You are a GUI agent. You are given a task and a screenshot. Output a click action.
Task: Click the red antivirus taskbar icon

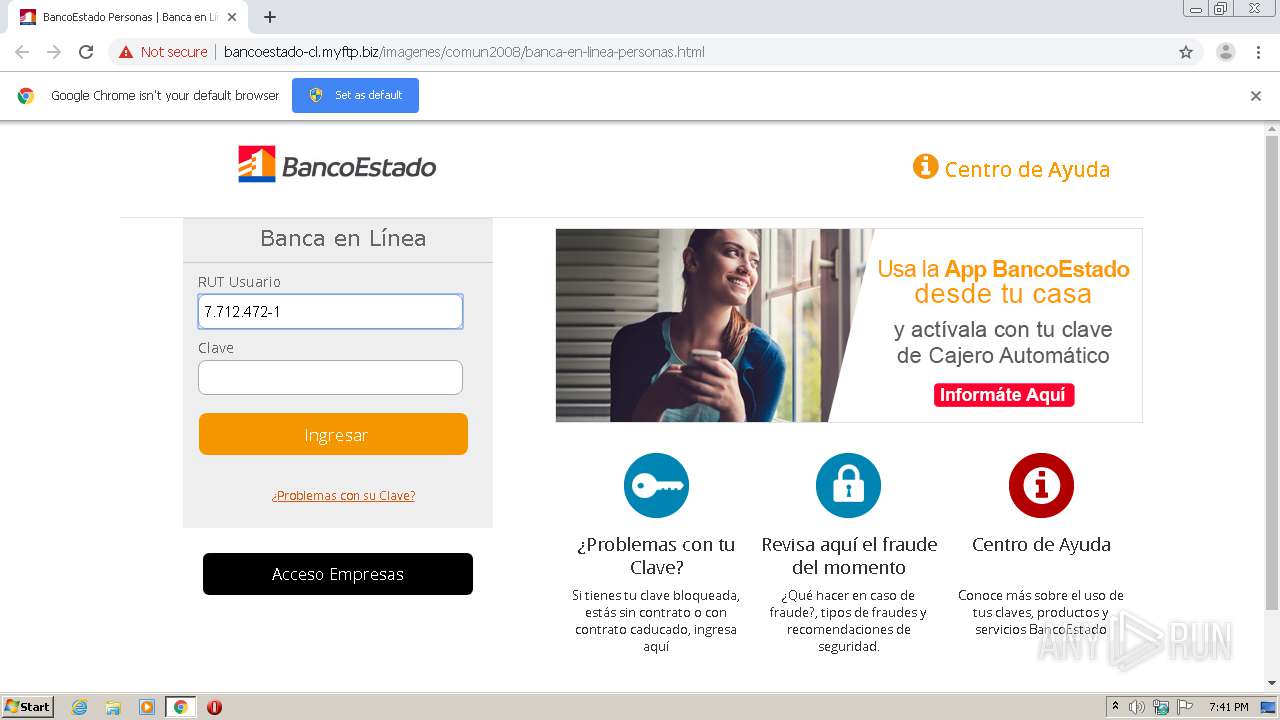214,707
